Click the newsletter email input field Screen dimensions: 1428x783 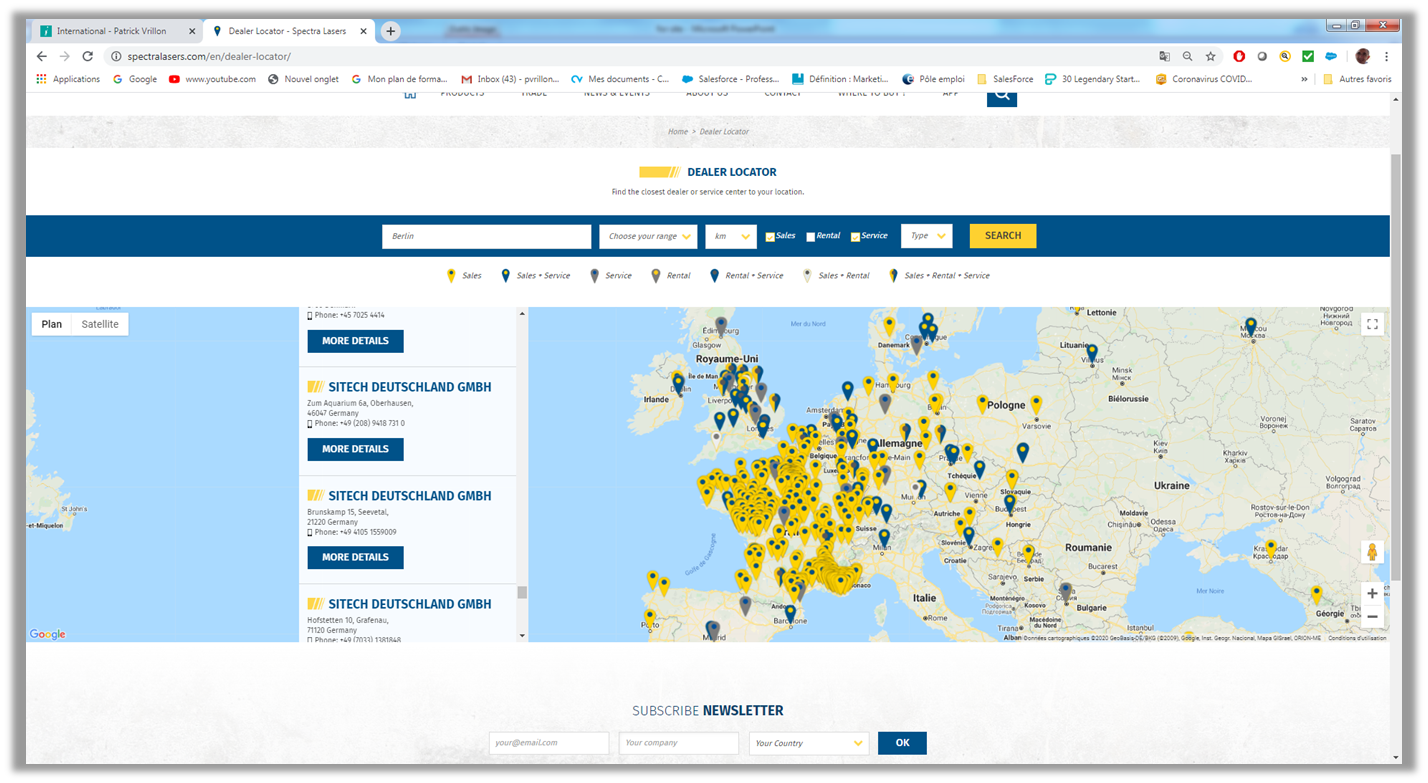(x=549, y=743)
